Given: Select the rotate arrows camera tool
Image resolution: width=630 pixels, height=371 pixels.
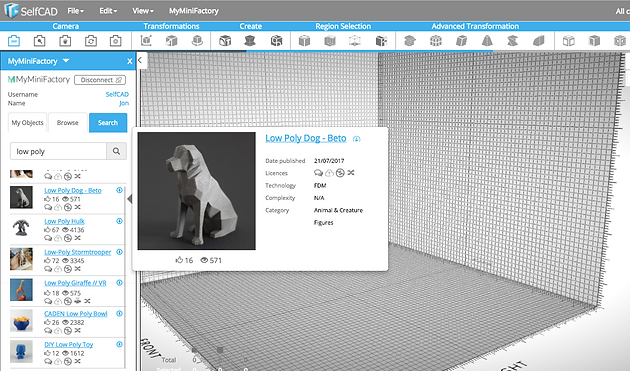Looking at the screenshot, I should pyautogui.click(x=91, y=41).
